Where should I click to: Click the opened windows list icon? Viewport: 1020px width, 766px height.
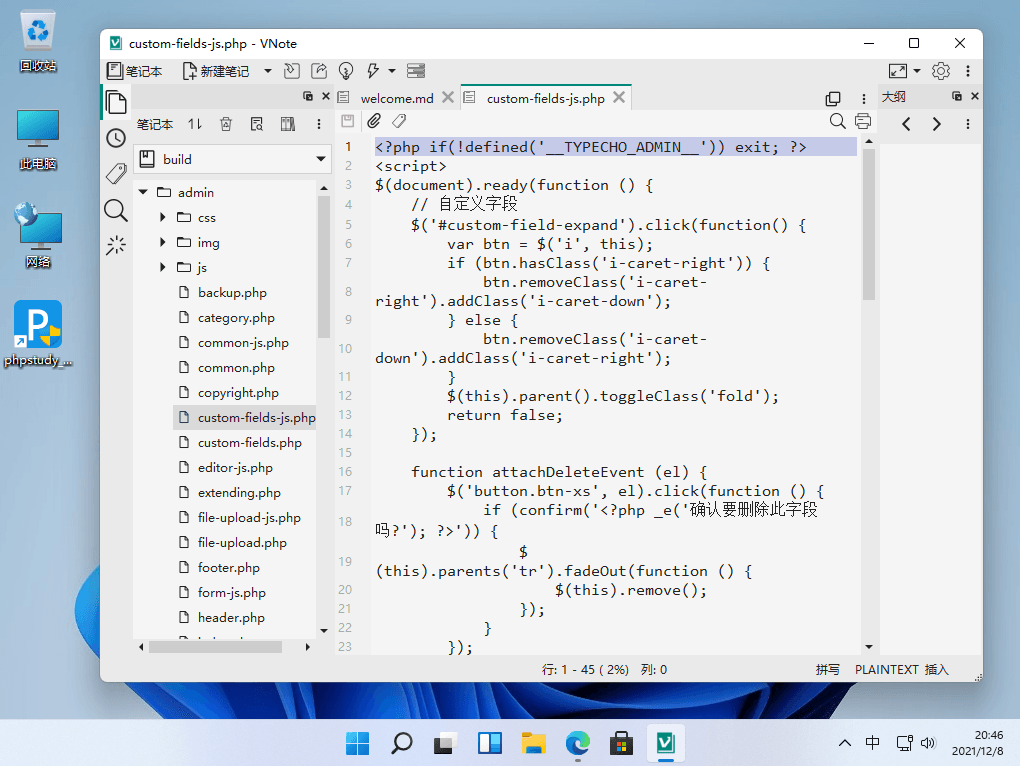coord(833,98)
